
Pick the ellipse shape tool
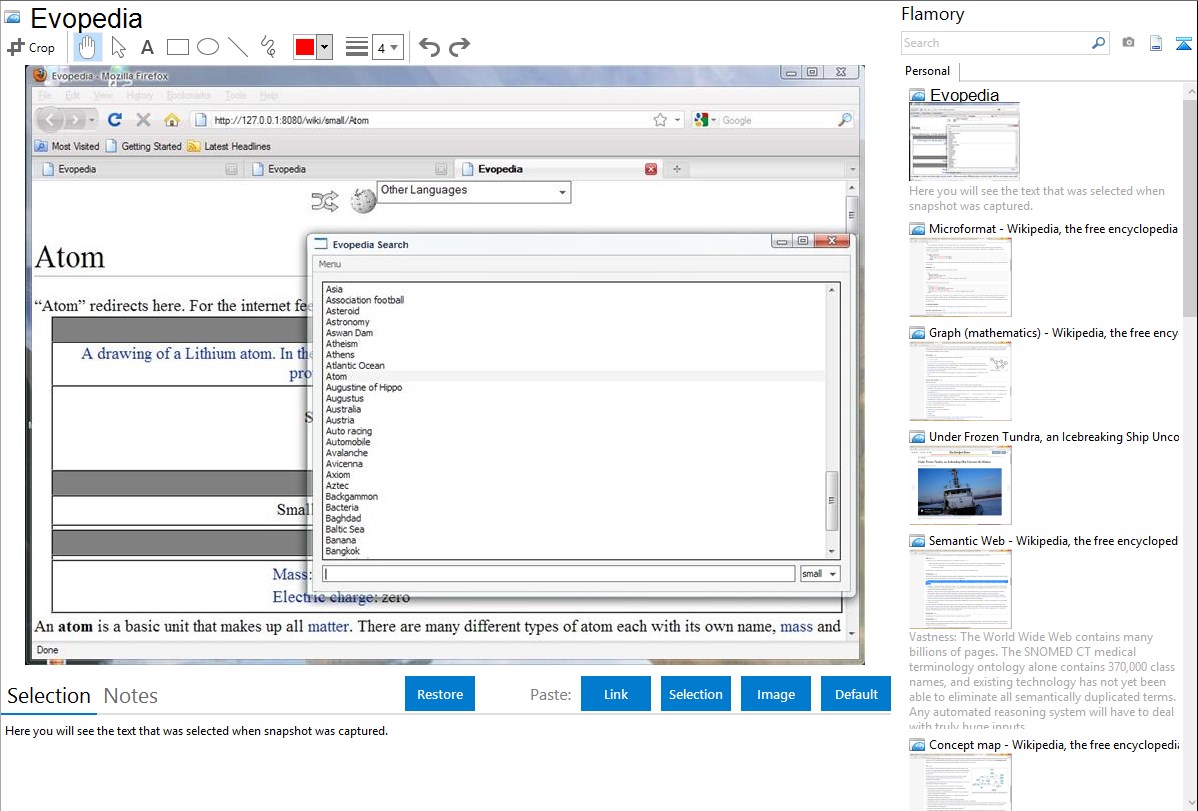(x=208, y=47)
